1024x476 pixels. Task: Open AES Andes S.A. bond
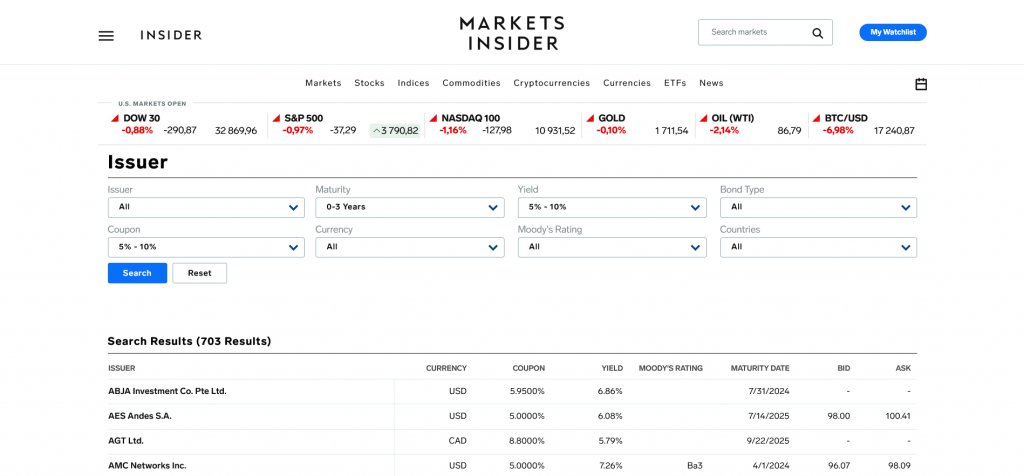tap(140, 416)
